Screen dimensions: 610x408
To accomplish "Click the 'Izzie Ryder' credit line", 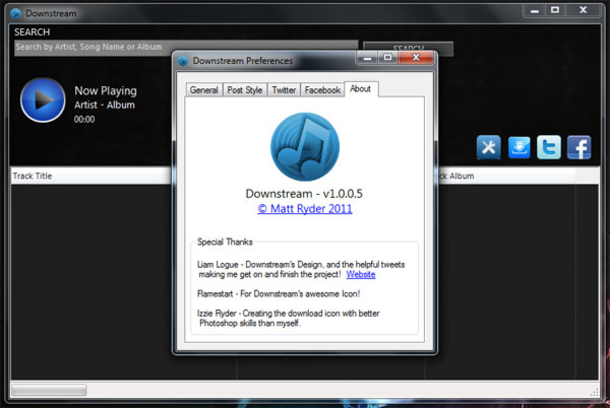I will coord(288,318).
